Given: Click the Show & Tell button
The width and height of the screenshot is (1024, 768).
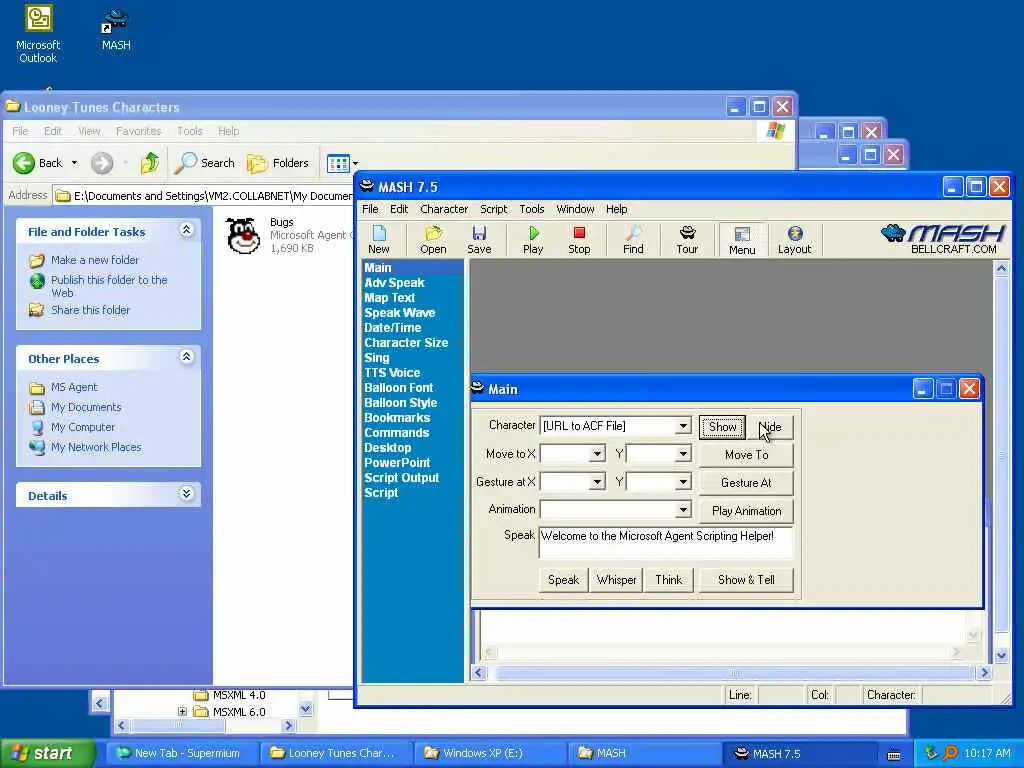Looking at the screenshot, I should point(746,580).
